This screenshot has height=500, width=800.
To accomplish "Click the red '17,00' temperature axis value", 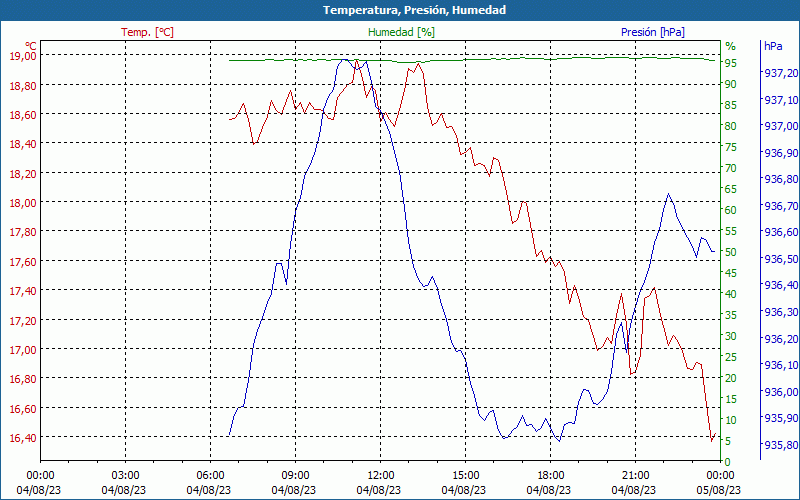I will tap(23, 350).
